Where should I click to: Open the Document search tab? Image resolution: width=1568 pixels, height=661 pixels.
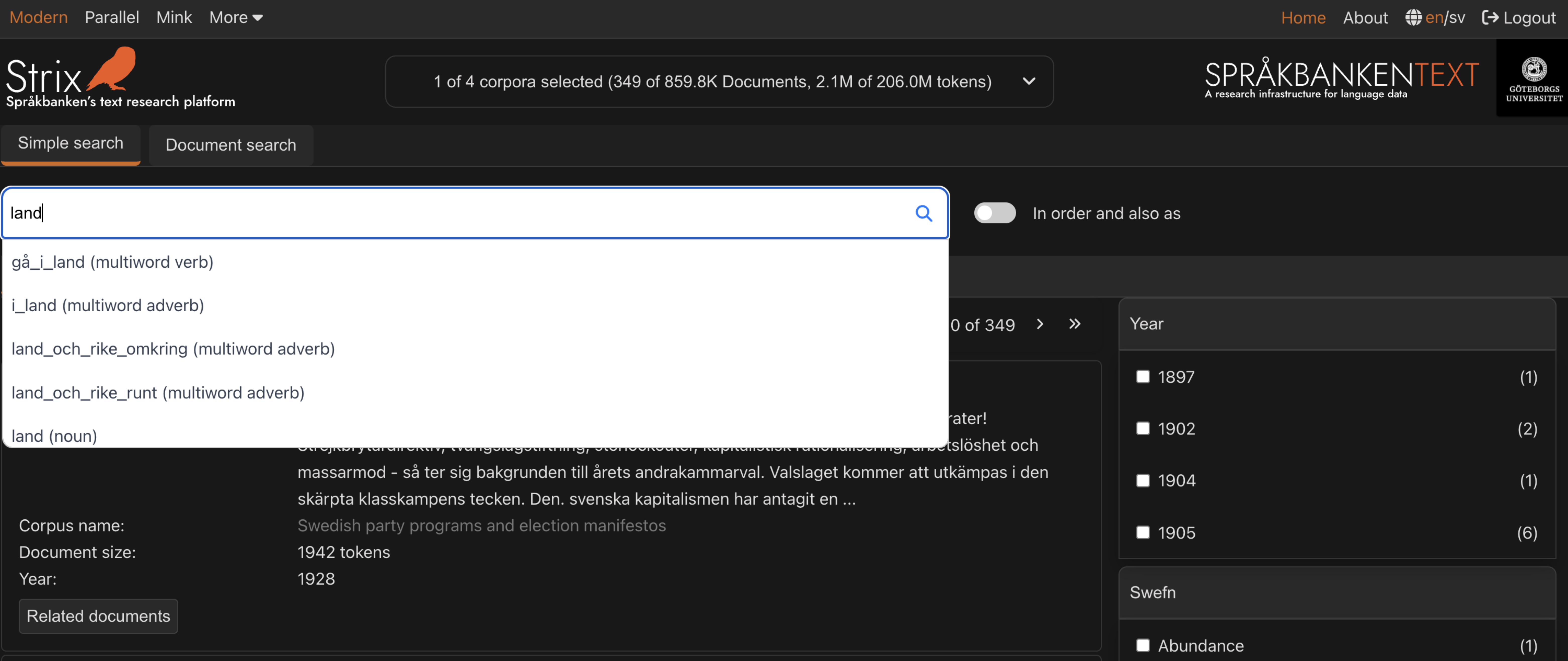(231, 145)
